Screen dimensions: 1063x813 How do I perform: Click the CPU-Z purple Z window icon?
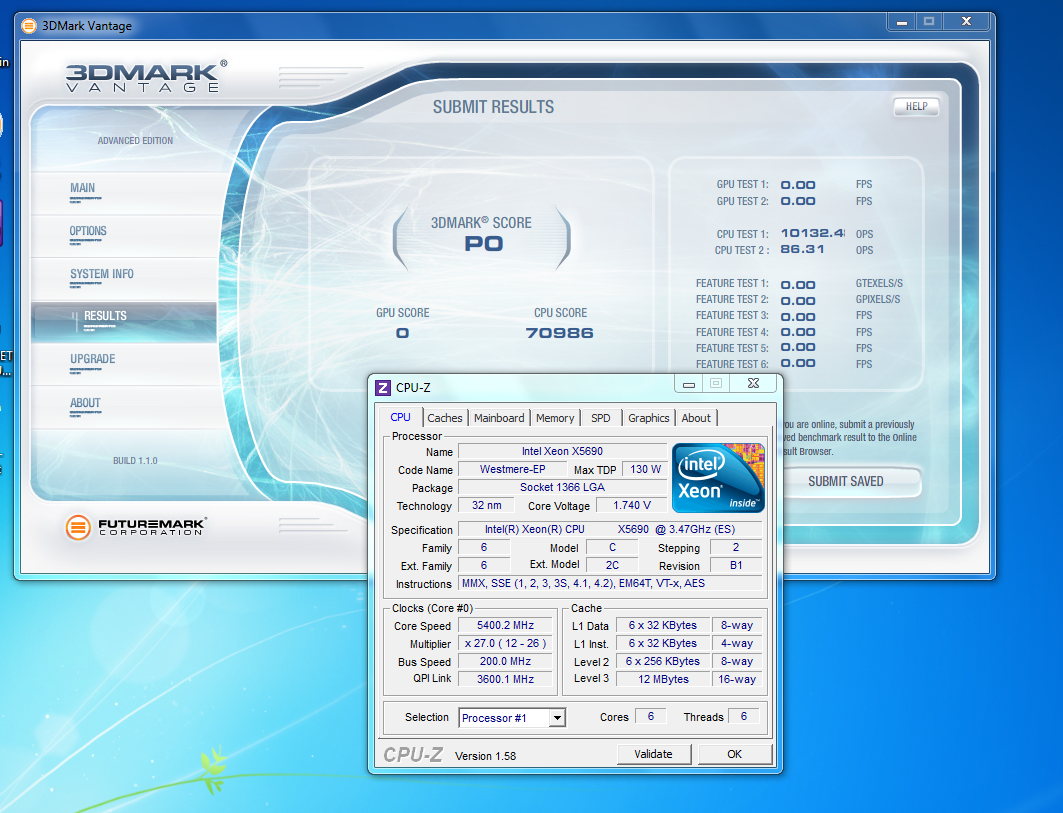pyautogui.click(x=383, y=388)
